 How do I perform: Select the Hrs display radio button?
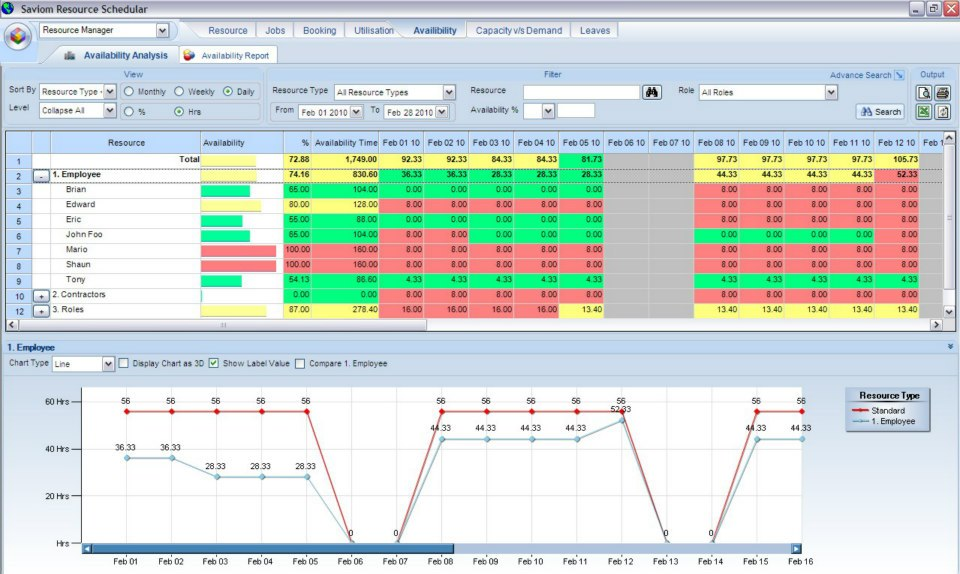point(179,111)
